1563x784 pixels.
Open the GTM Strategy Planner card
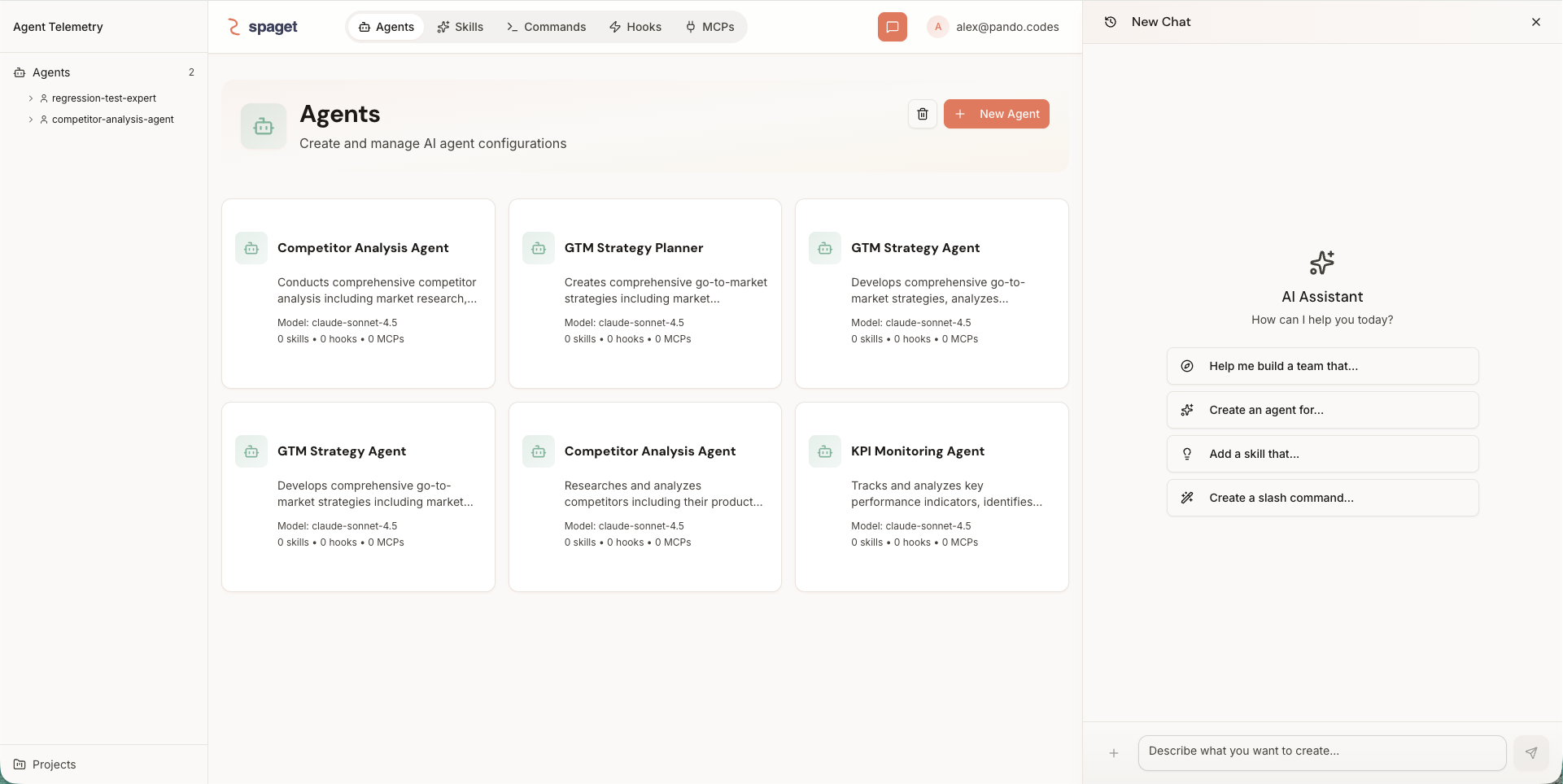click(x=644, y=293)
